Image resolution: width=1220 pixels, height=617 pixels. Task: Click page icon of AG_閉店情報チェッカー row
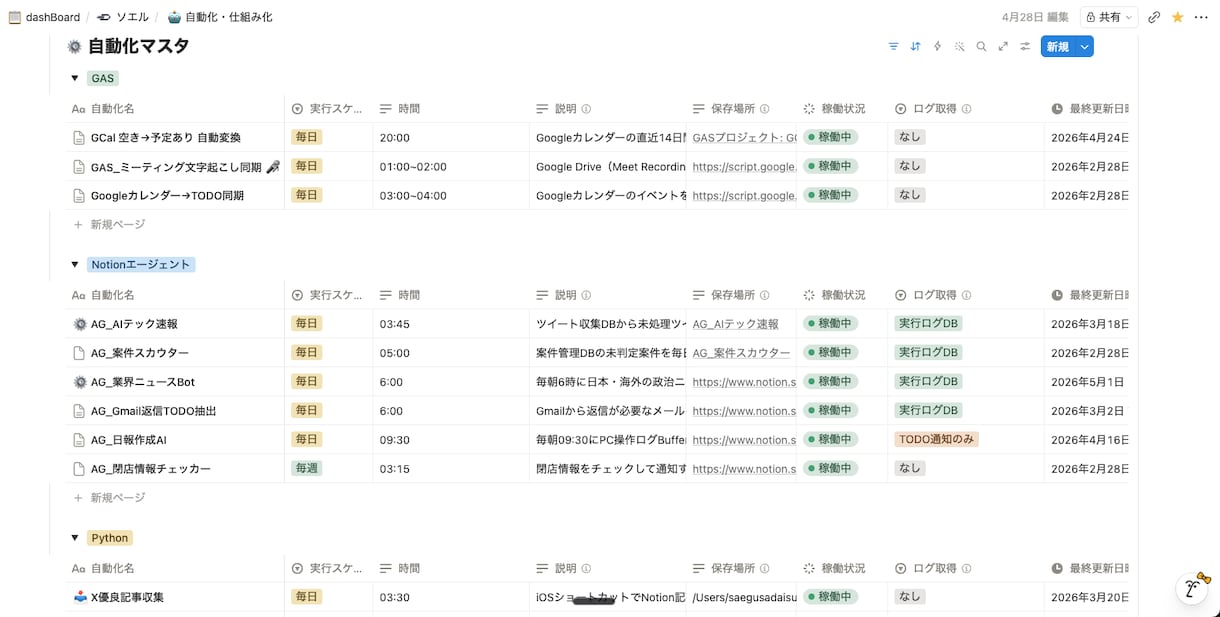click(79, 468)
